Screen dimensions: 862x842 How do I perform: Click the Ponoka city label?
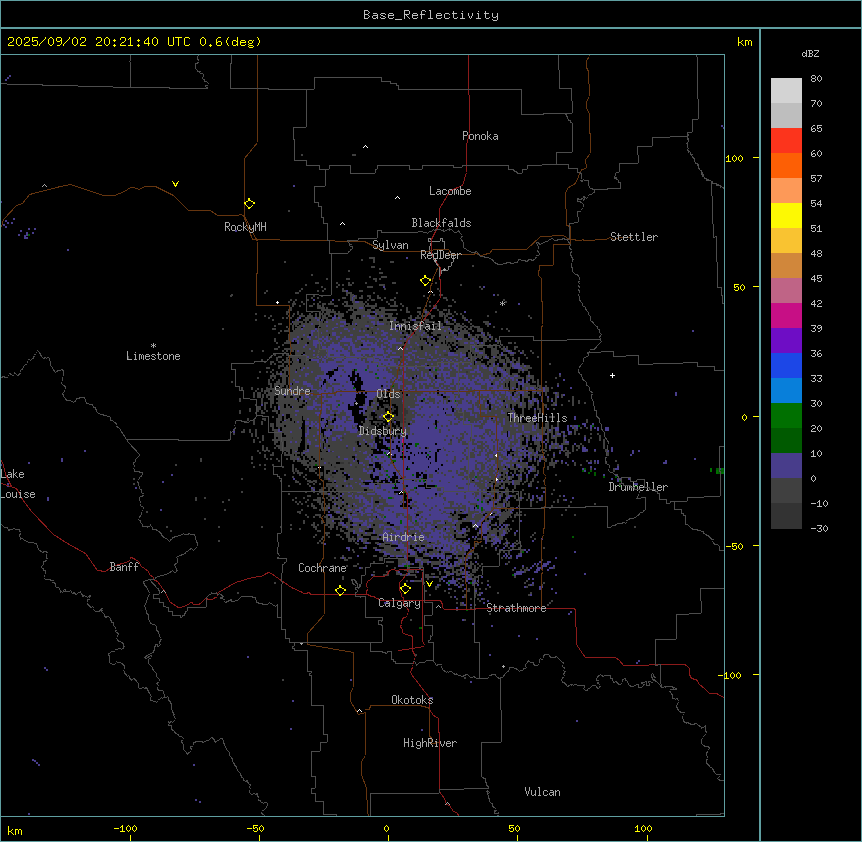coord(480,136)
